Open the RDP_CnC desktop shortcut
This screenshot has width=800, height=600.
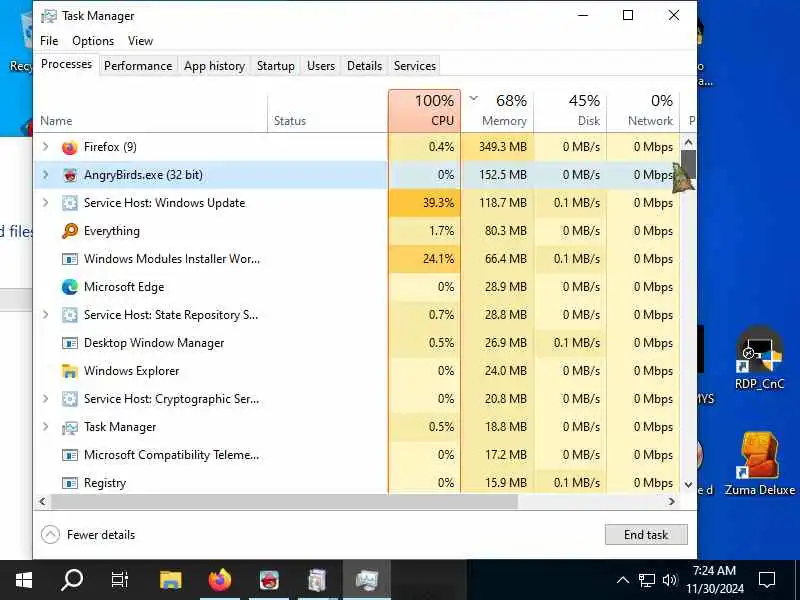[x=759, y=358]
